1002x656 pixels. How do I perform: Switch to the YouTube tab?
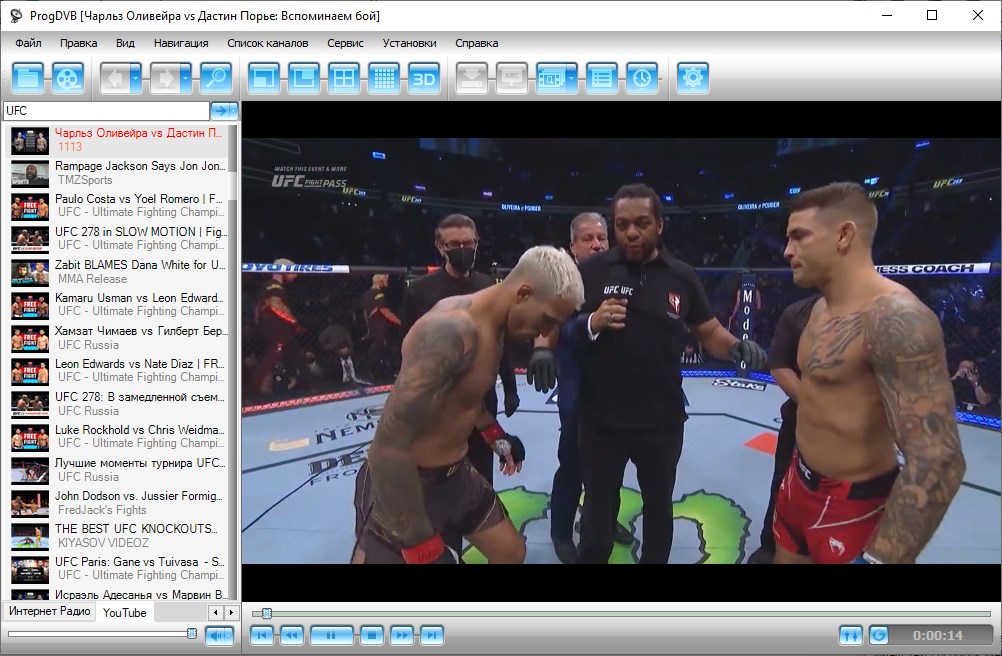click(125, 612)
